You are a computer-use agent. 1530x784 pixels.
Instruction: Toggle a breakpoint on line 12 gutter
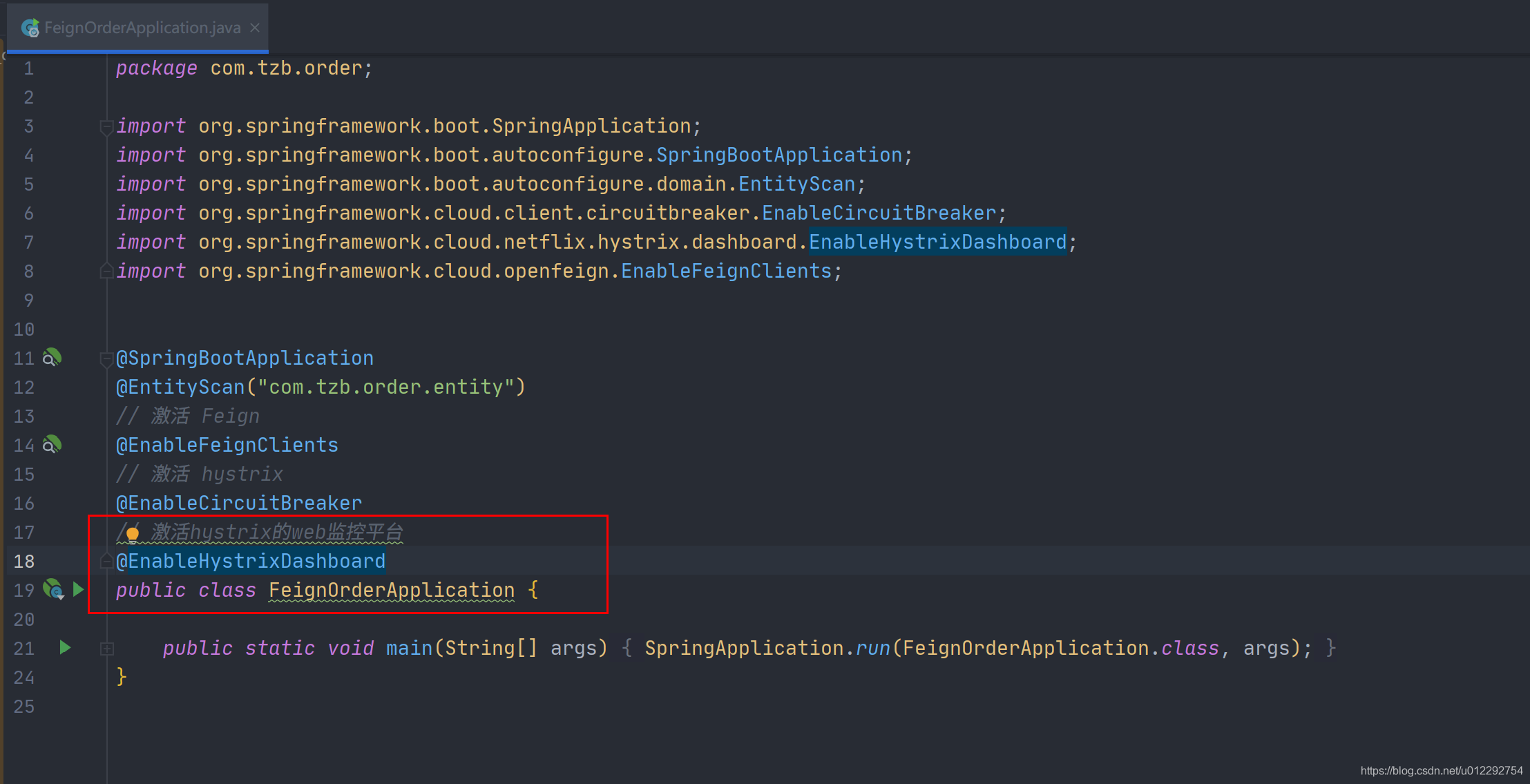[83, 387]
